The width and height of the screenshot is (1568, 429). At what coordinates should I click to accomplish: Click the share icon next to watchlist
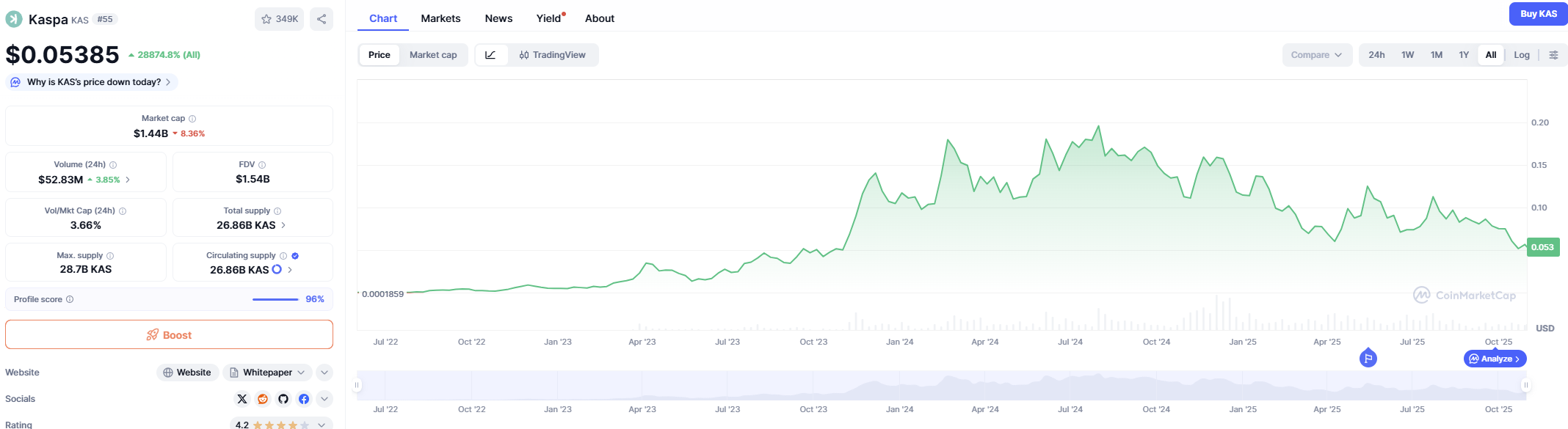[x=322, y=19]
